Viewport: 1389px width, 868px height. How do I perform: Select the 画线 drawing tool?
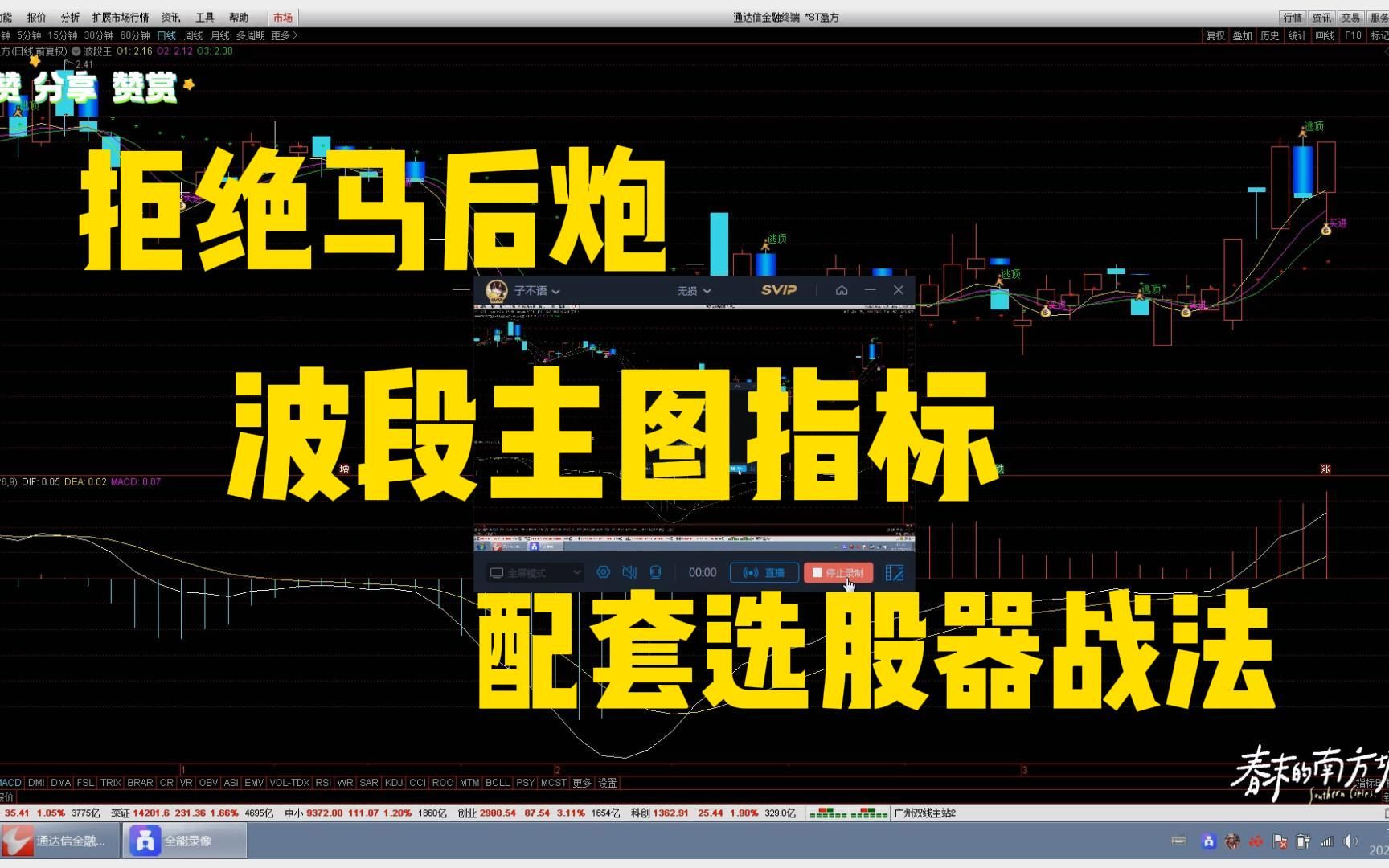(x=1324, y=35)
